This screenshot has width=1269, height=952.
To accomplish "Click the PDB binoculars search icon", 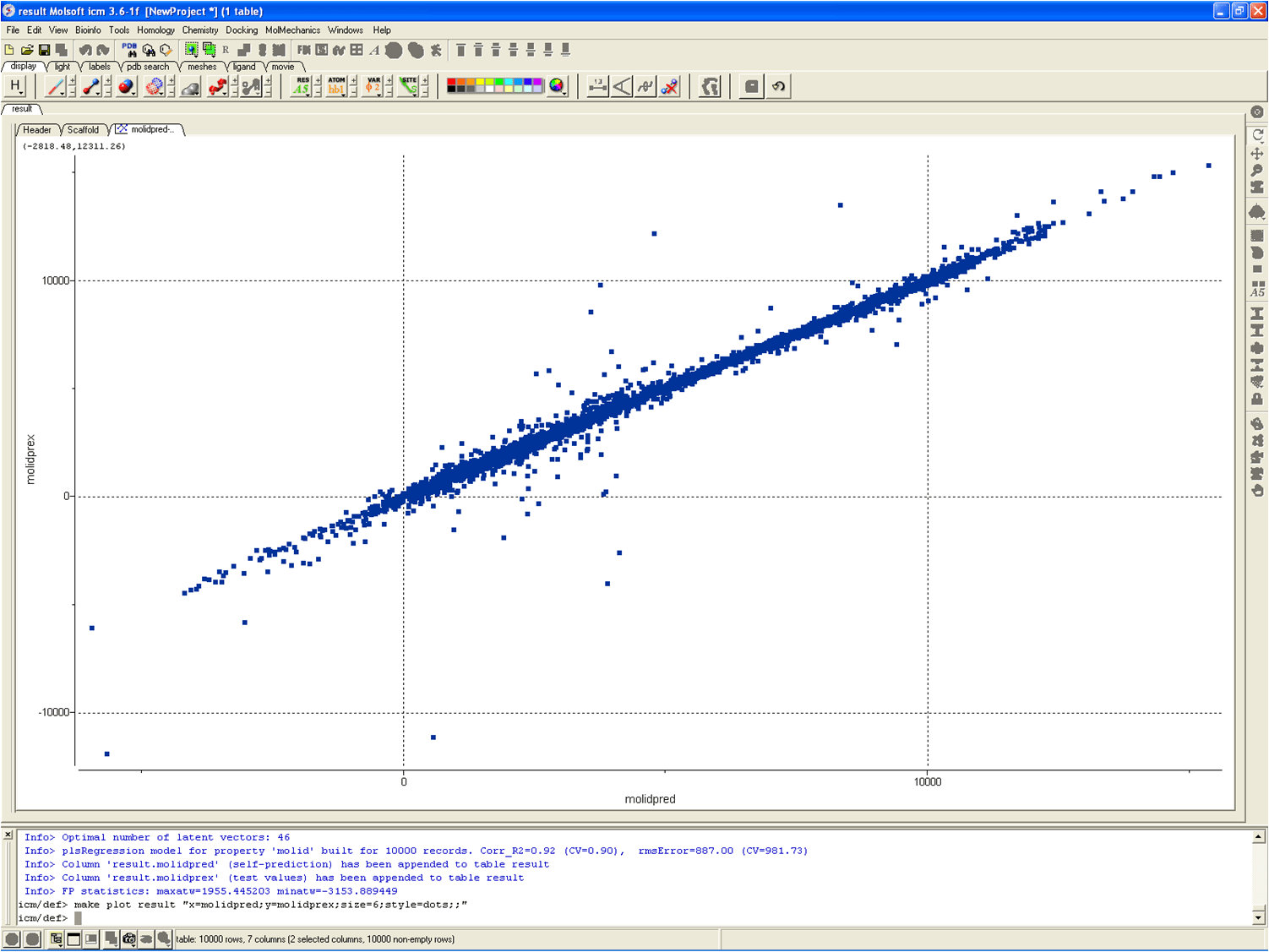I will 129,50.
